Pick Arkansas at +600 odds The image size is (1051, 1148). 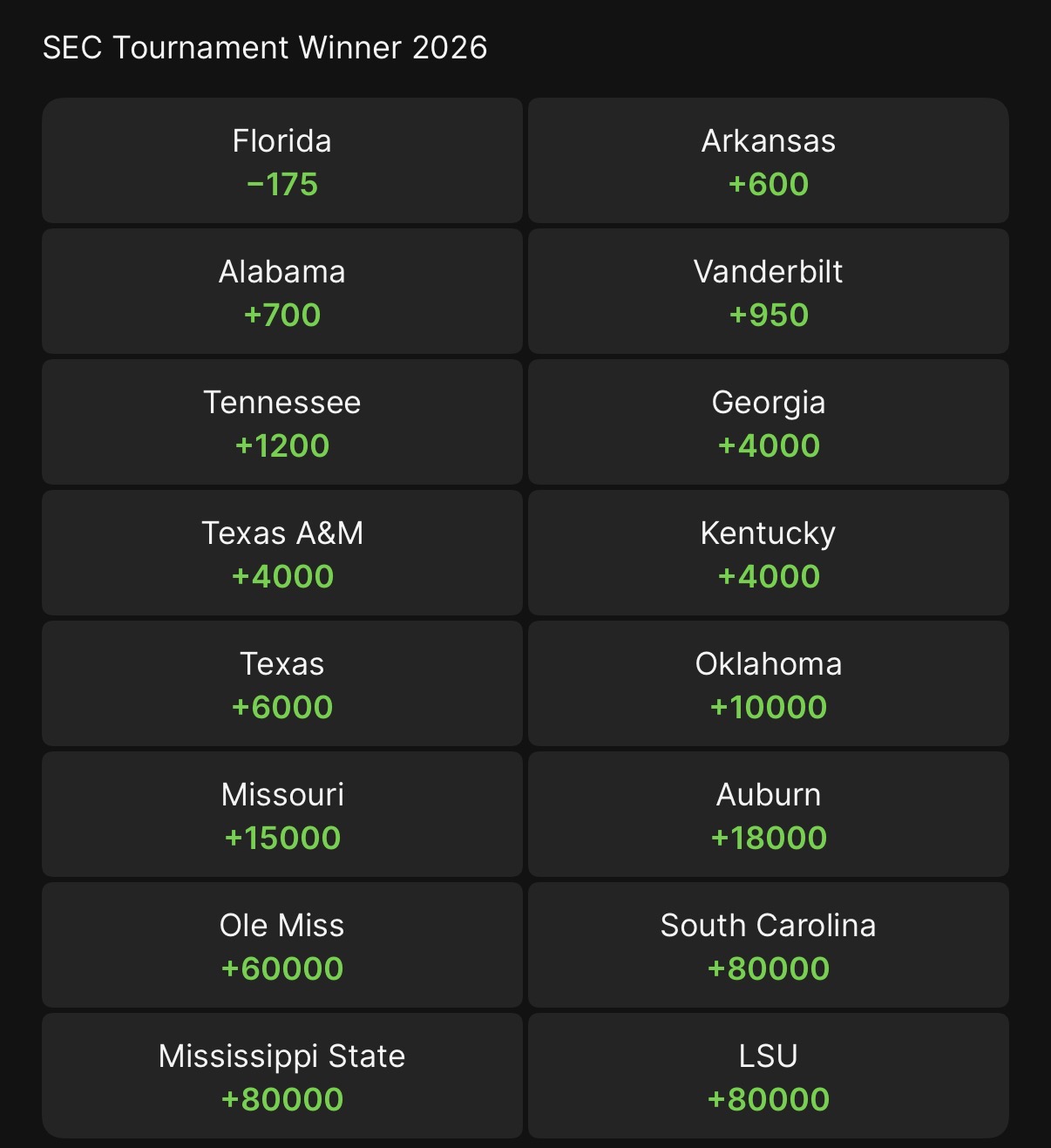[768, 161]
